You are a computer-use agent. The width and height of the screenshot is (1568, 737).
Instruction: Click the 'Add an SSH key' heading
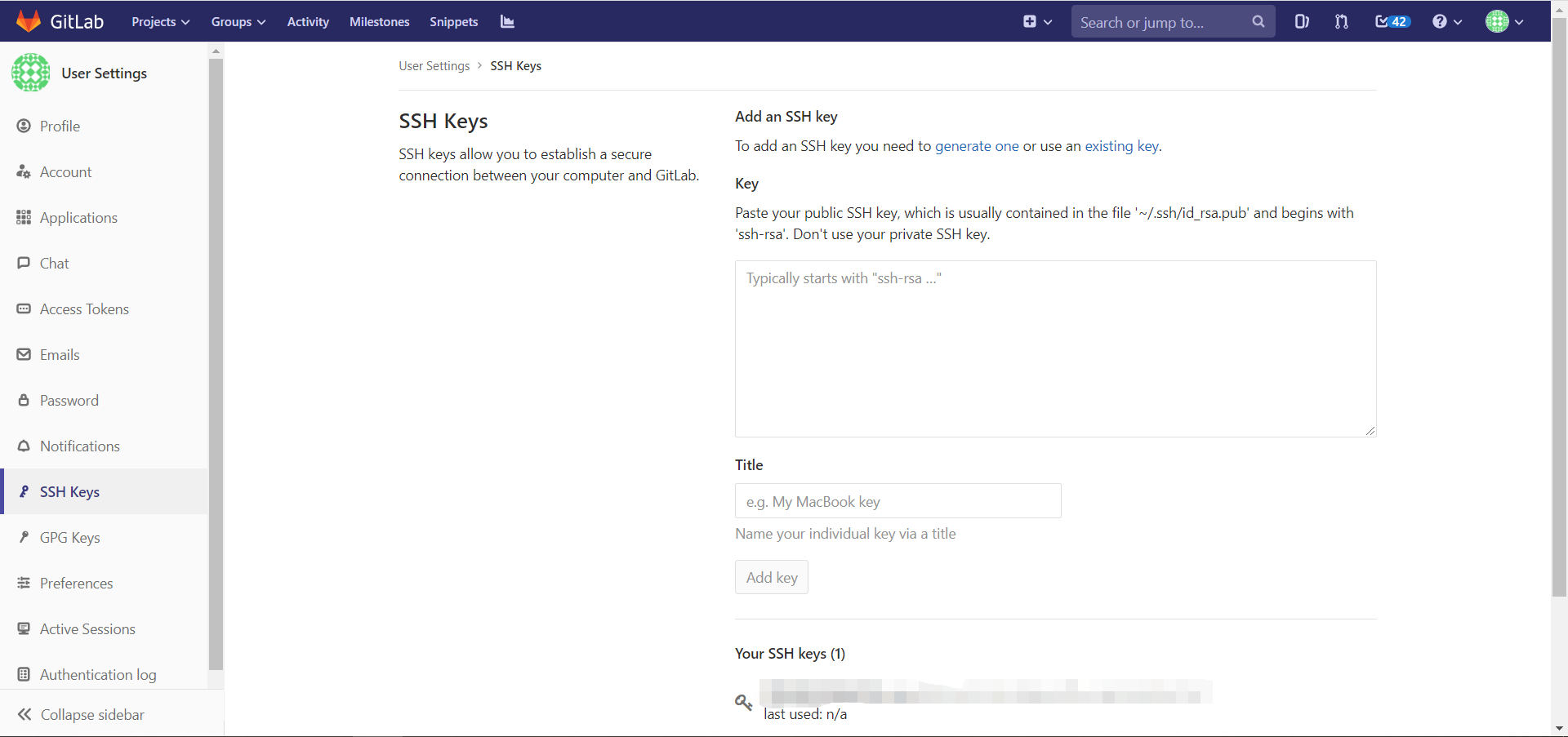pos(786,116)
